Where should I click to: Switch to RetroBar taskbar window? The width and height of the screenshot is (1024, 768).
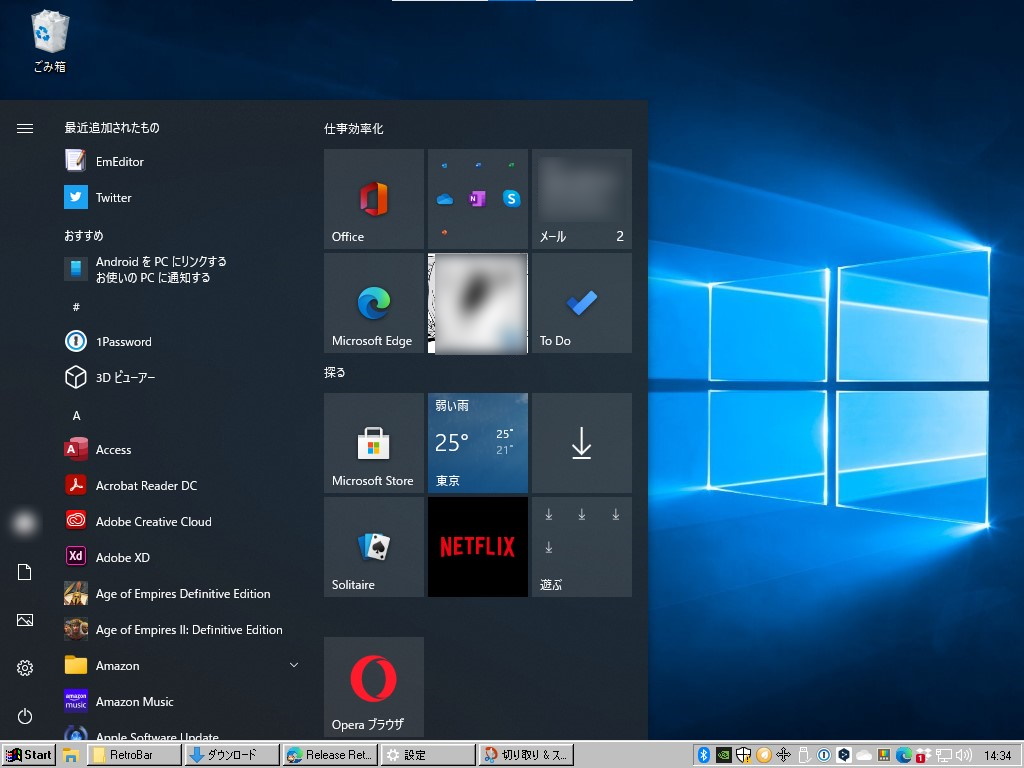(x=135, y=754)
